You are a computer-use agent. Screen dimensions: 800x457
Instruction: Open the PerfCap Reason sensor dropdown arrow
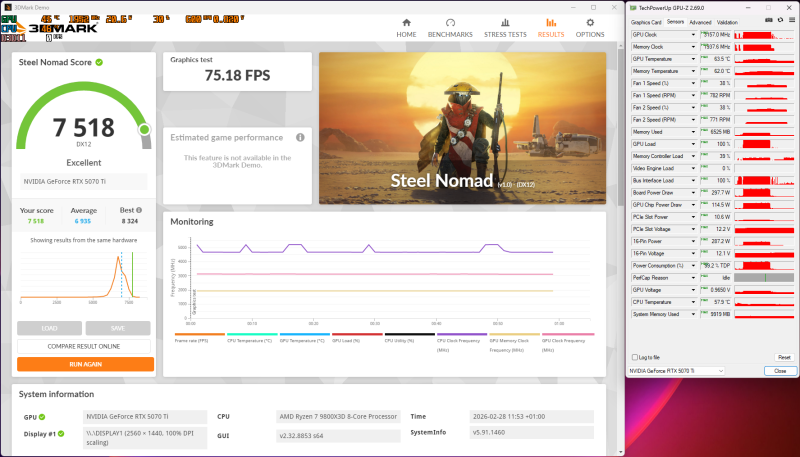click(693, 278)
